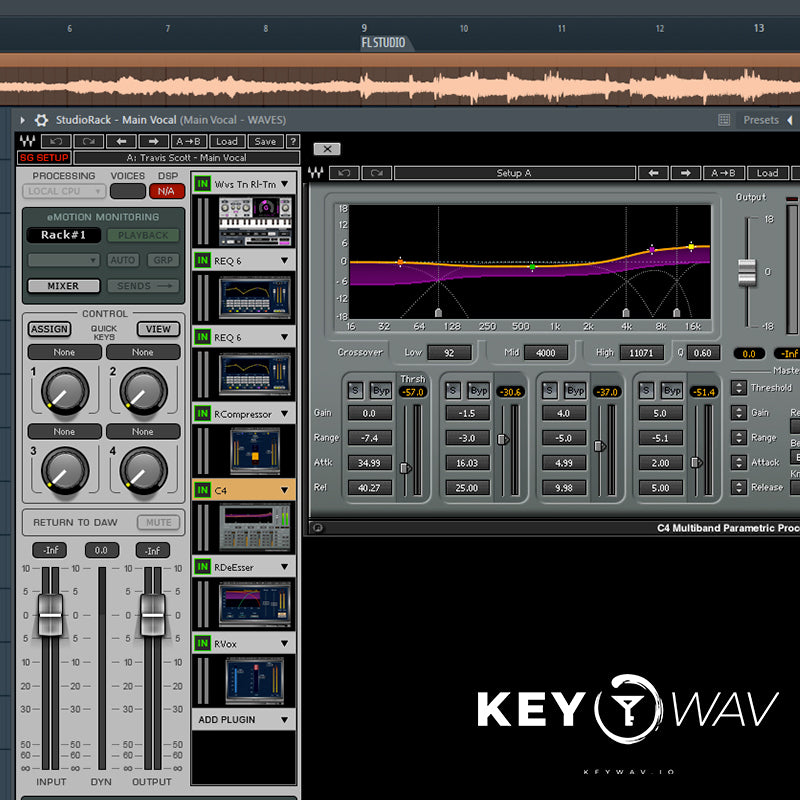
Task: Open the LOCAL CPU processing dropdown
Action: tap(64, 191)
